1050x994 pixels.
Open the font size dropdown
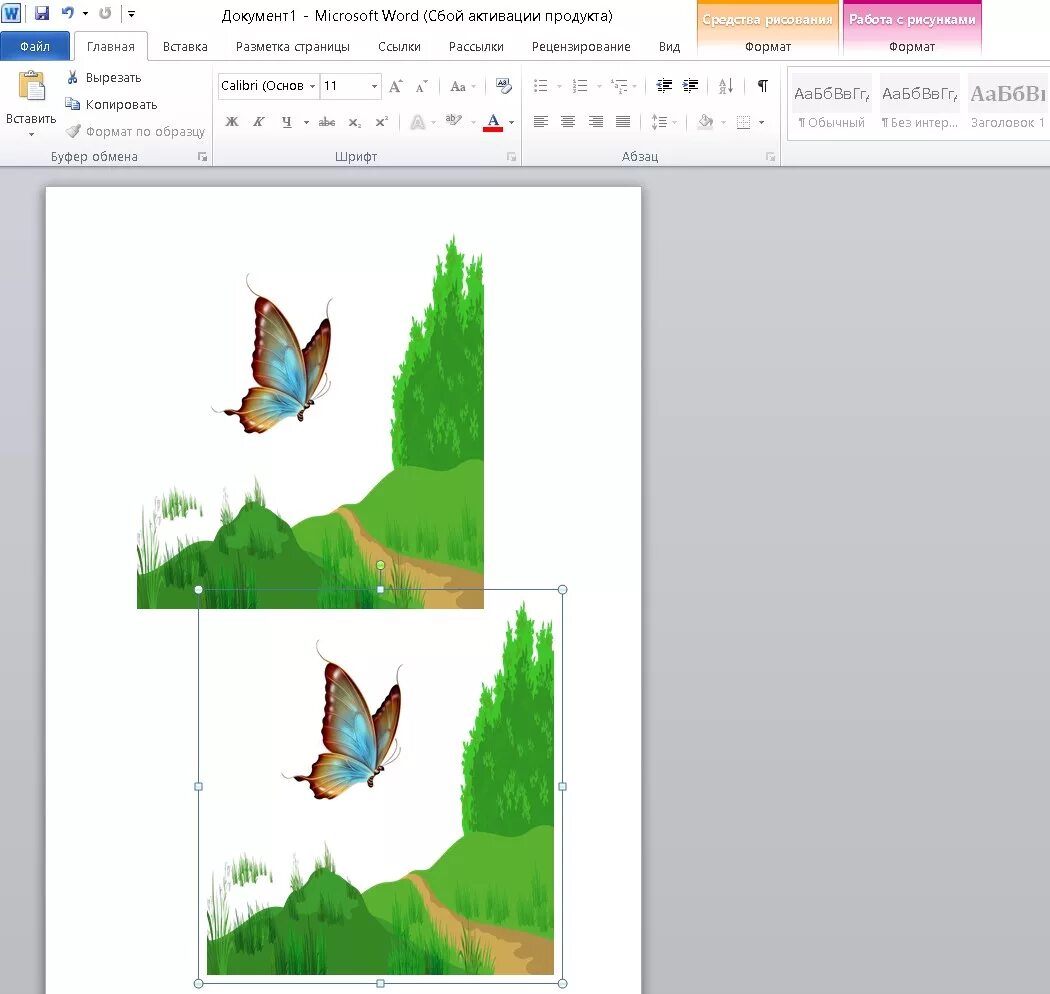pos(374,86)
